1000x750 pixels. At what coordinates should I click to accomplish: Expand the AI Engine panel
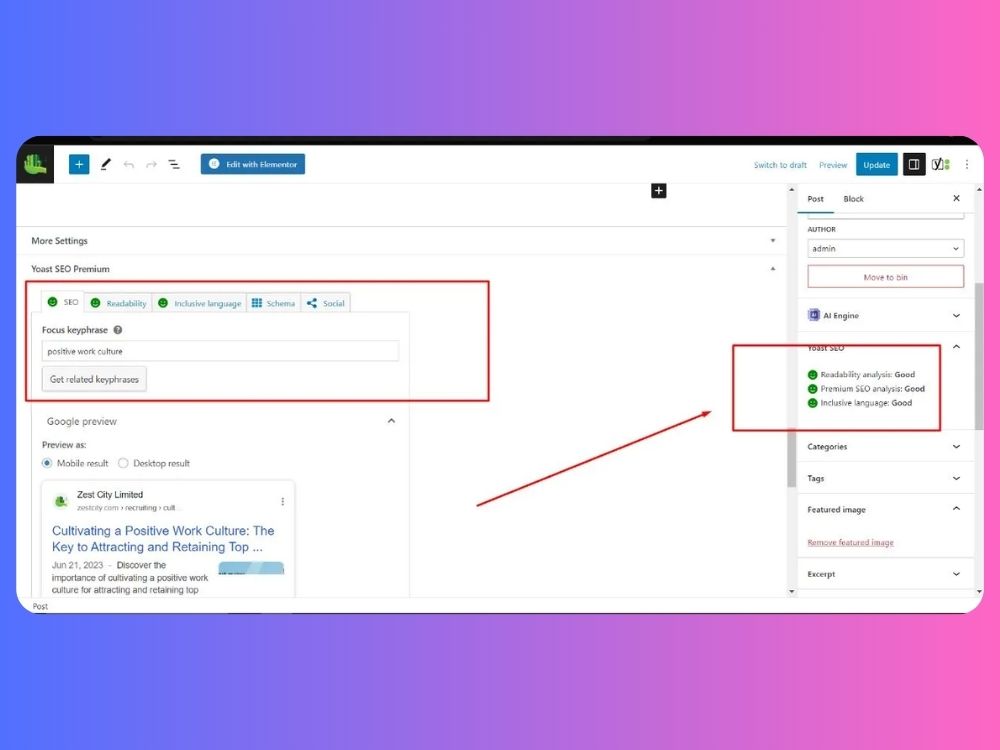(956, 315)
